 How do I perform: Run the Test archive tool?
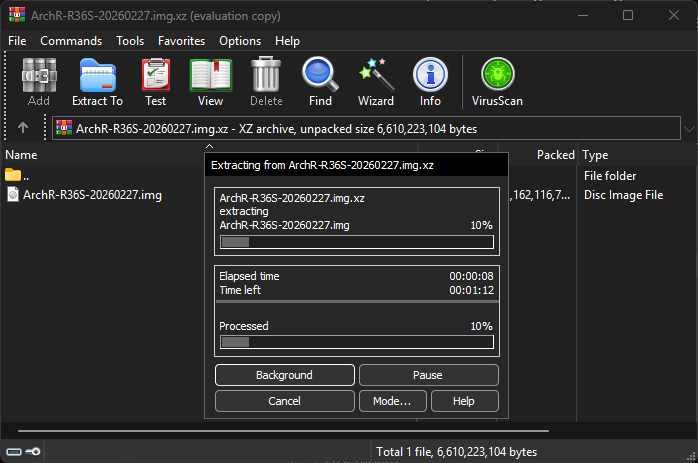(x=155, y=82)
